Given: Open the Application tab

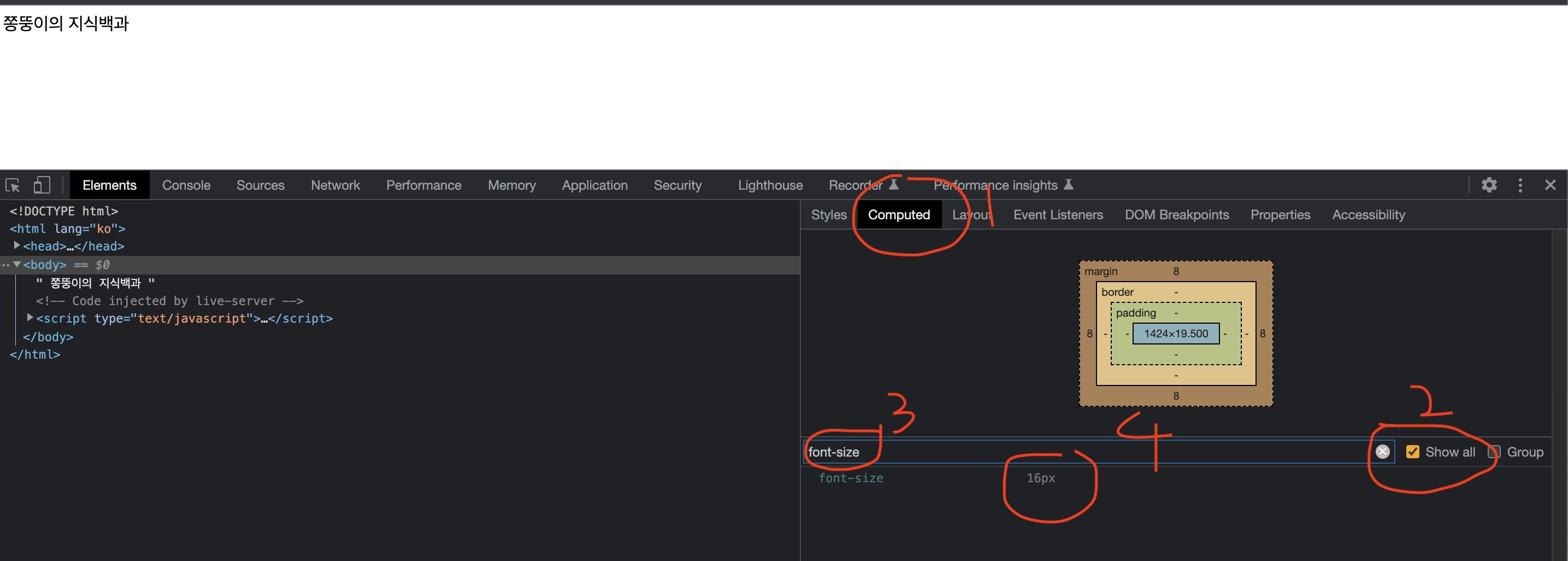Looking at the screenshot, I should 594,185.
